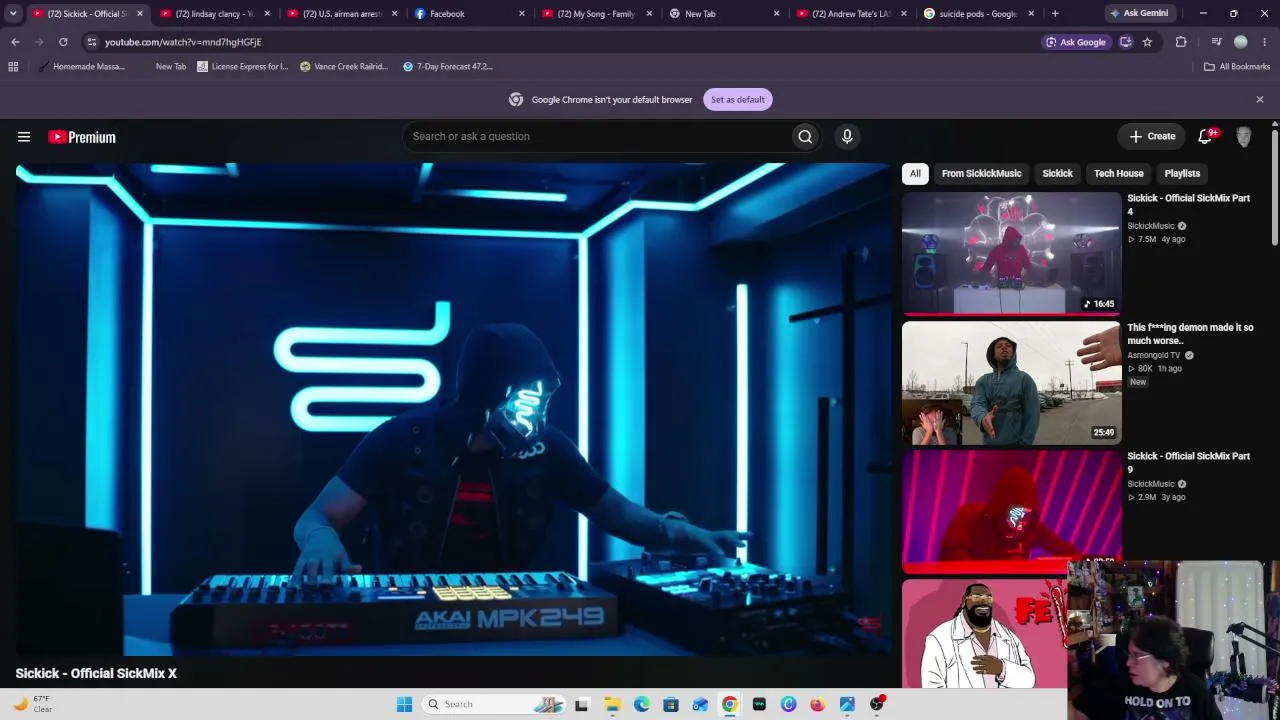Screen dimensions: 1280x720
Task: Open the YouTube guide hamburger menu
Action: (24, 137)
